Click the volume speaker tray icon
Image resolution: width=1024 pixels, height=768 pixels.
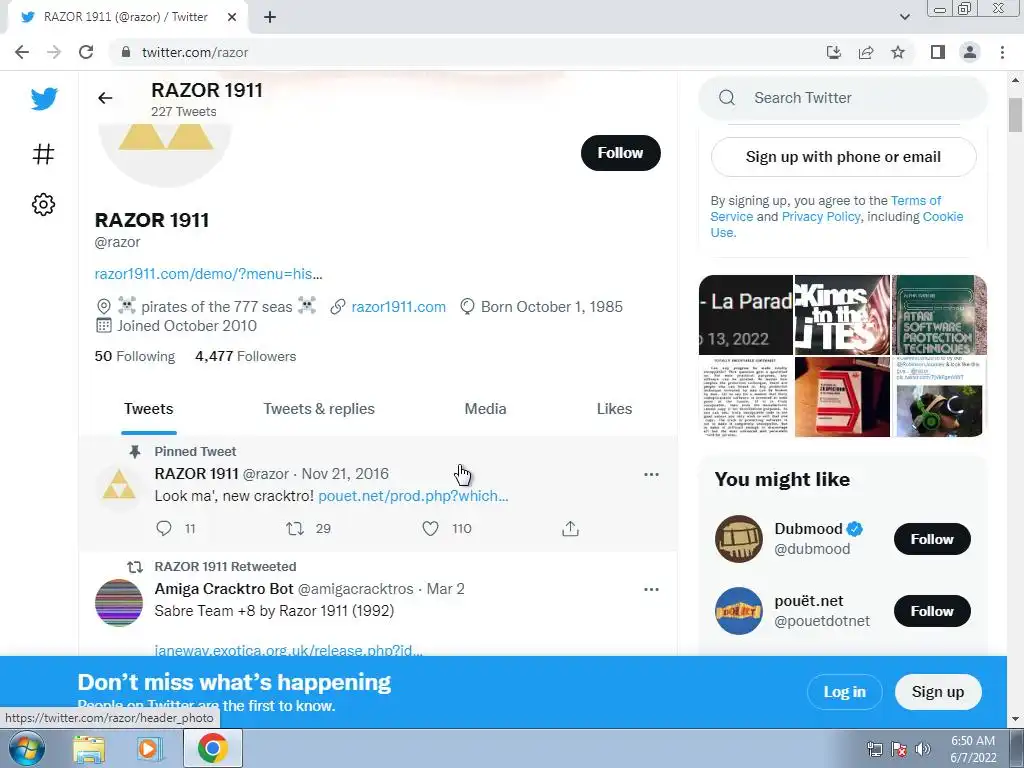pos(923,749)
